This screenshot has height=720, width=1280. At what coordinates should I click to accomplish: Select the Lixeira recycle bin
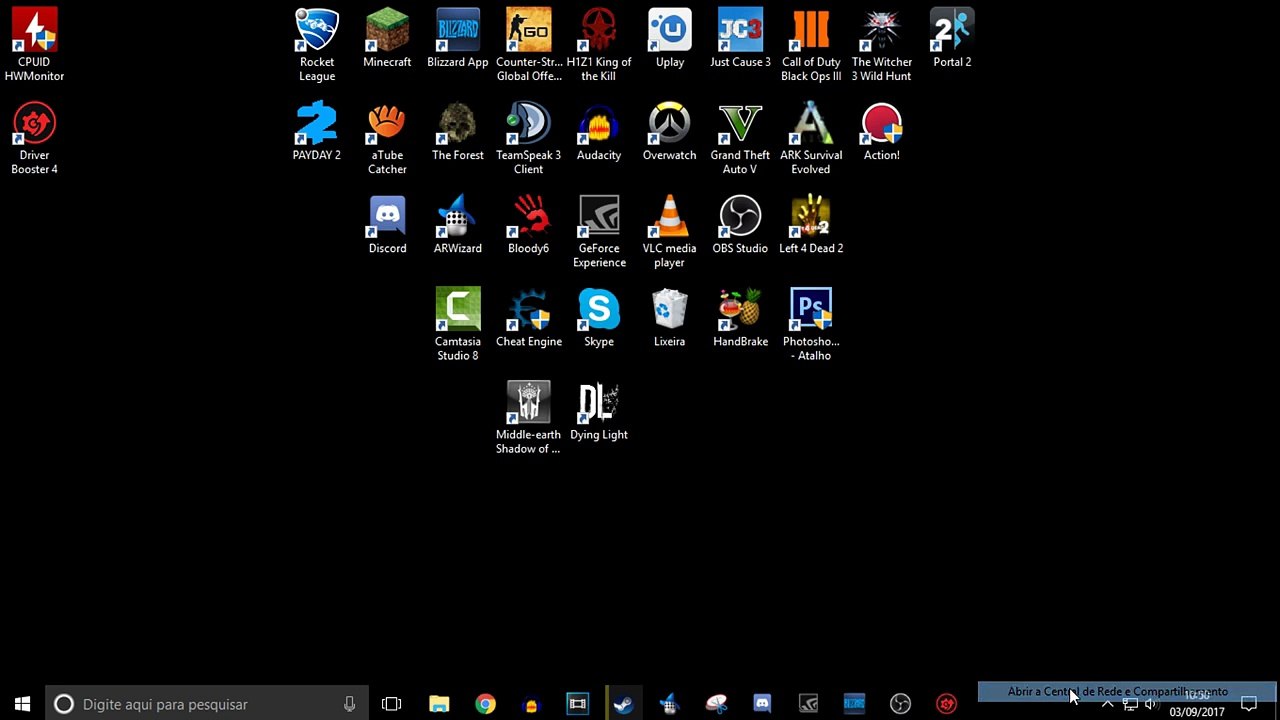point(670,317)
